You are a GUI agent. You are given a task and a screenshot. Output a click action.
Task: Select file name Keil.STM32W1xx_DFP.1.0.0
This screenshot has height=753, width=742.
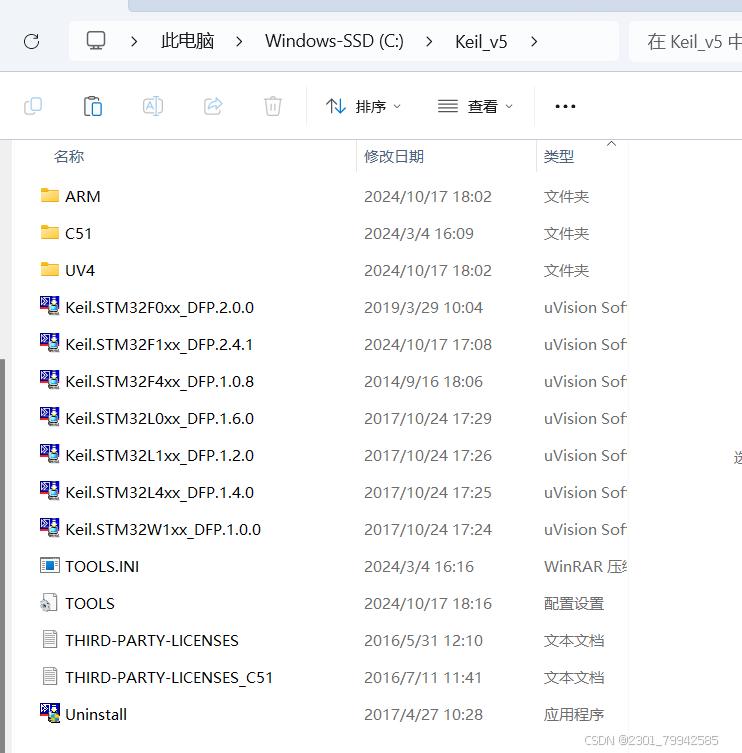point(163,529)
